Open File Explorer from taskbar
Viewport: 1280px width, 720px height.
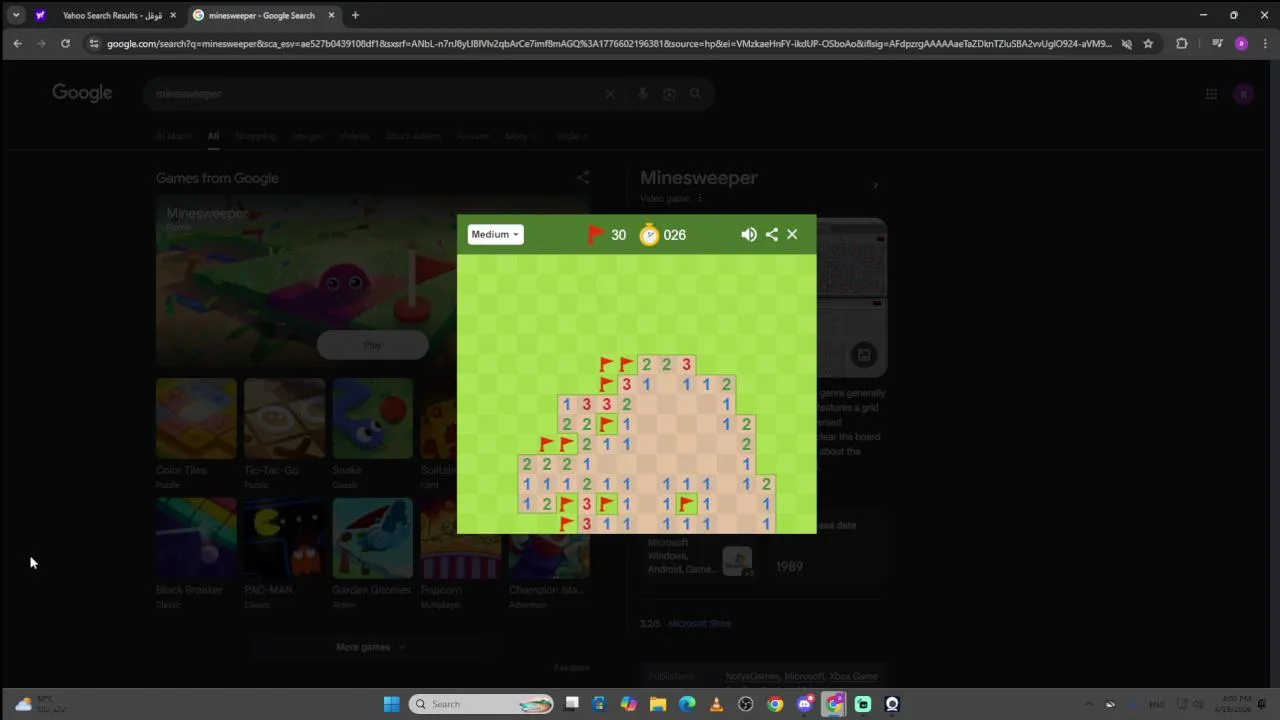coord(657,704)
